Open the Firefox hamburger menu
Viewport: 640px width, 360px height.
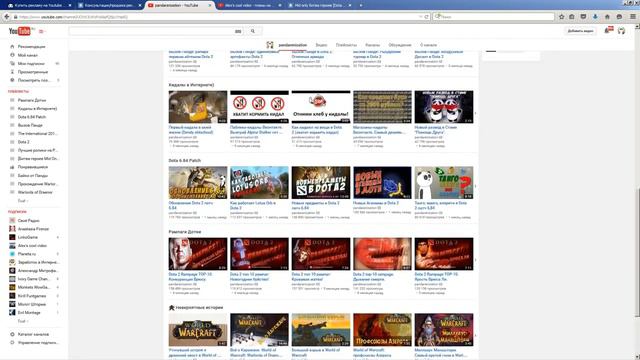coord(633,17)
